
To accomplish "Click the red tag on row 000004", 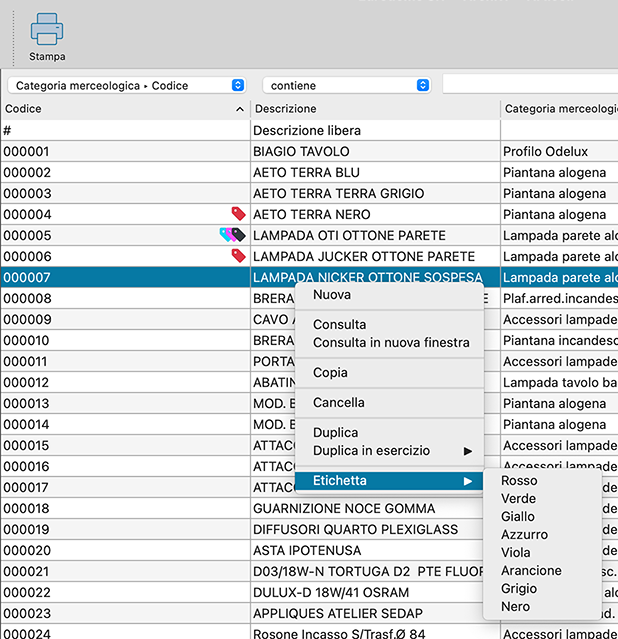I will [x=238, y=214].
